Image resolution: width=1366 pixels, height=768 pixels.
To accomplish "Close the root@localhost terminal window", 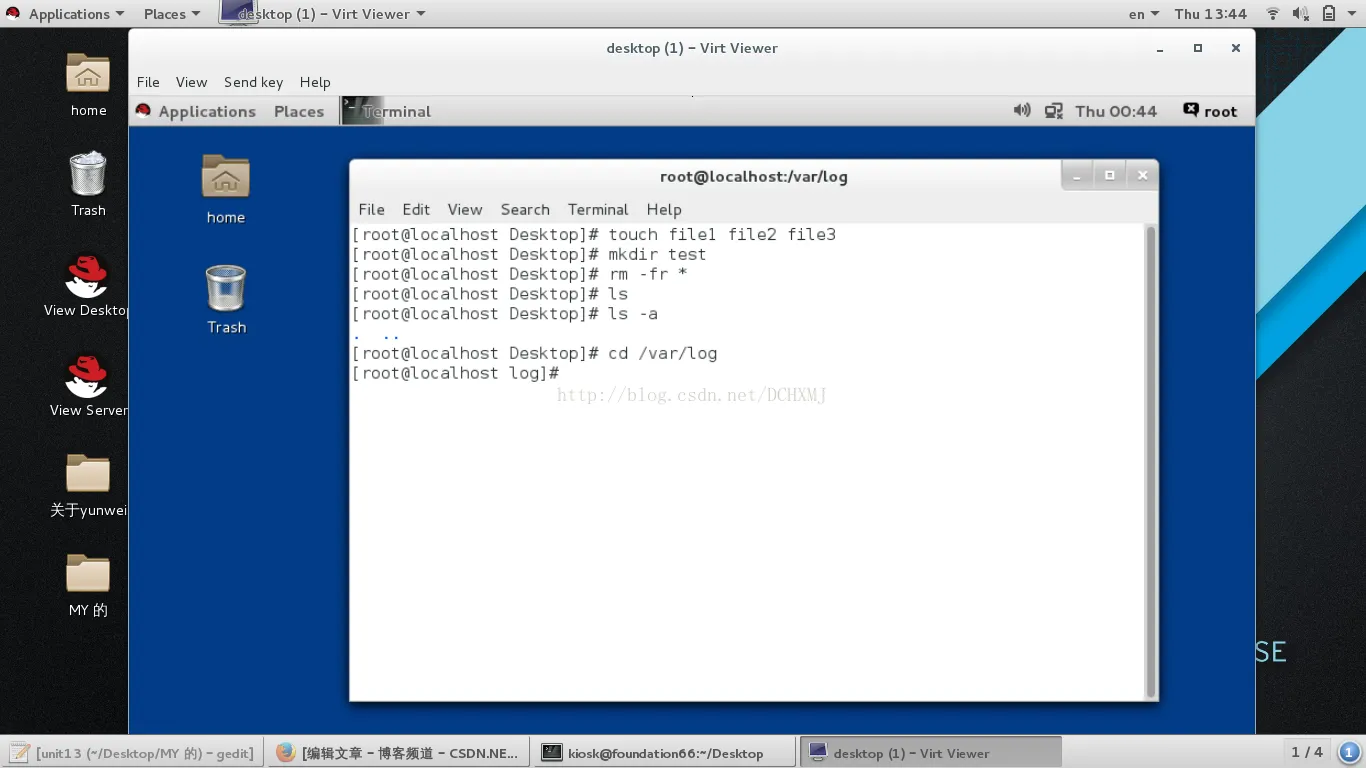I will tap(1143, 176).
